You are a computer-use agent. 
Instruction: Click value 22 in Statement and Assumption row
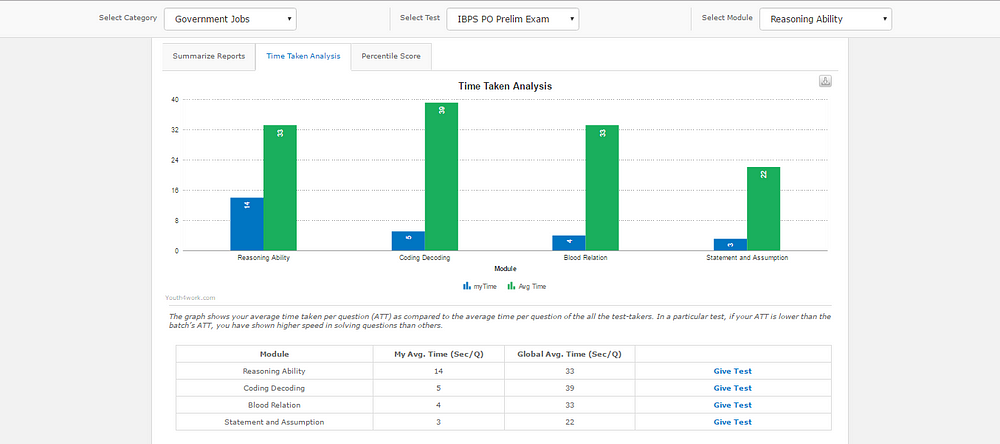(x=569, y=422)
